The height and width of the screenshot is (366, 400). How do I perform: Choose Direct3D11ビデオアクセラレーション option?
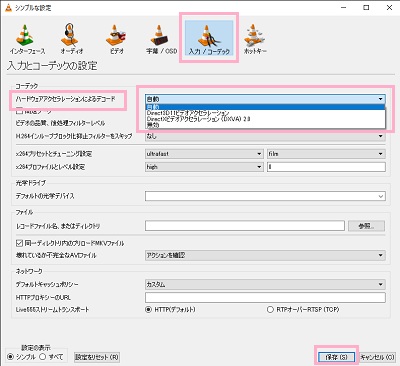coord(265,113)
